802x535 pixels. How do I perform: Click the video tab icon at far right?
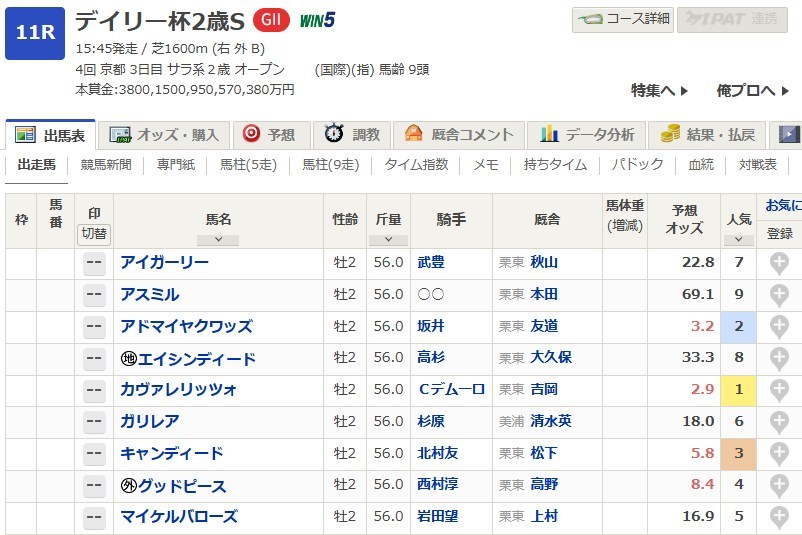click(789, 134)
